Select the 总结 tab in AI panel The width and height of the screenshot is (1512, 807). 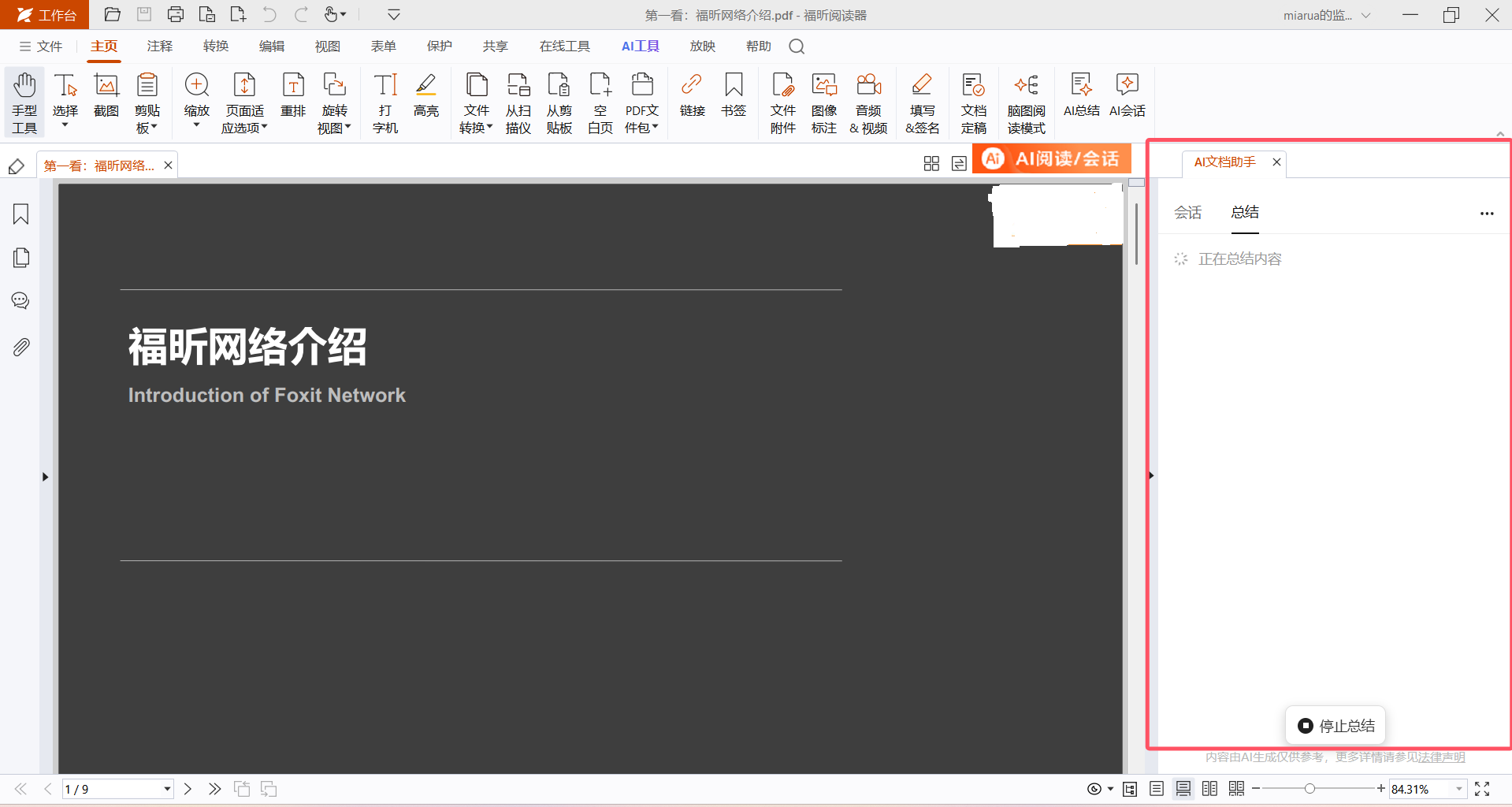click(1245, 213)
